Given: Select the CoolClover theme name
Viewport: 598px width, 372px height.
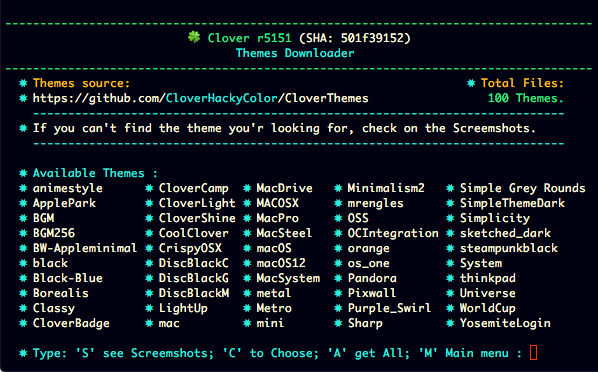Looking at the screenshot, I should (x=194, y=233).
